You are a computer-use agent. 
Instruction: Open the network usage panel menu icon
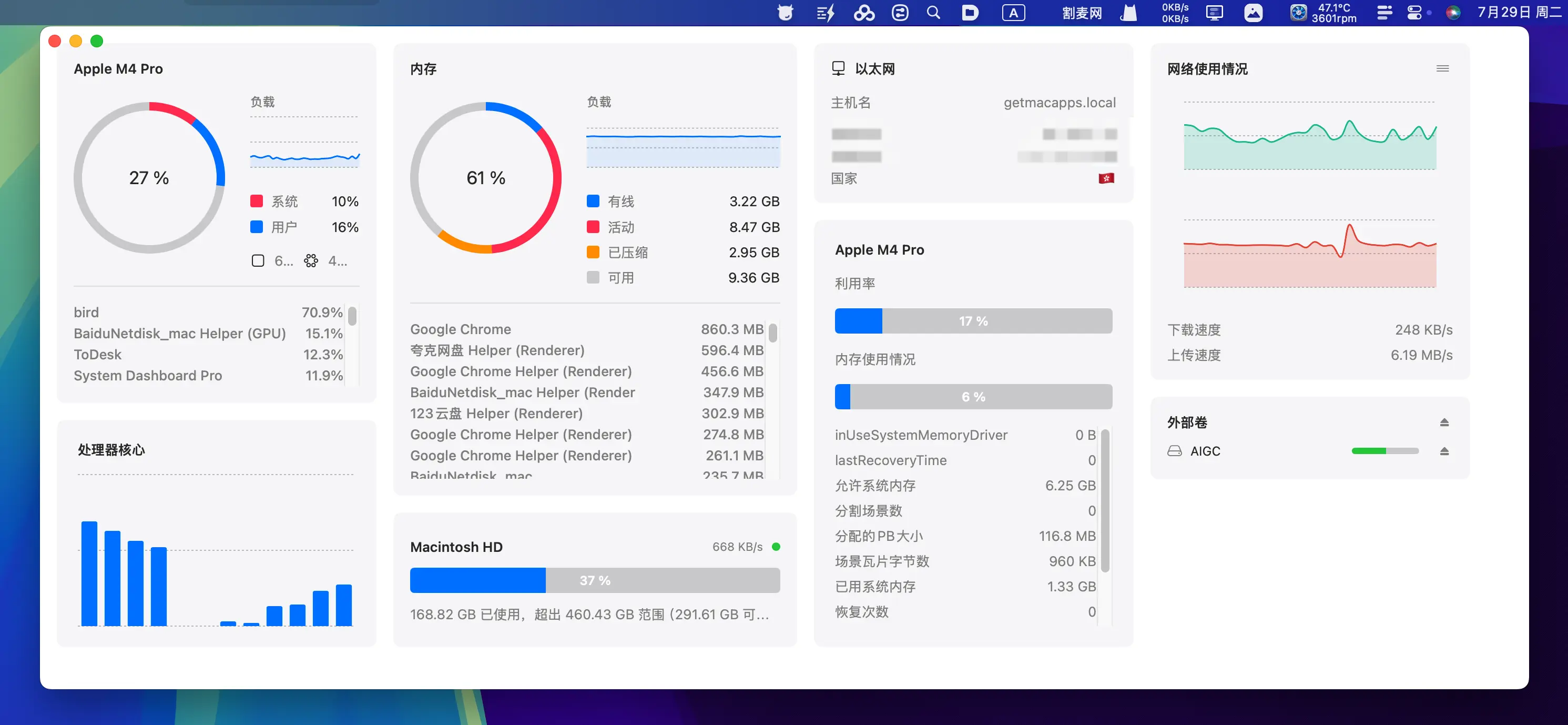click(x=1442, y=68)
